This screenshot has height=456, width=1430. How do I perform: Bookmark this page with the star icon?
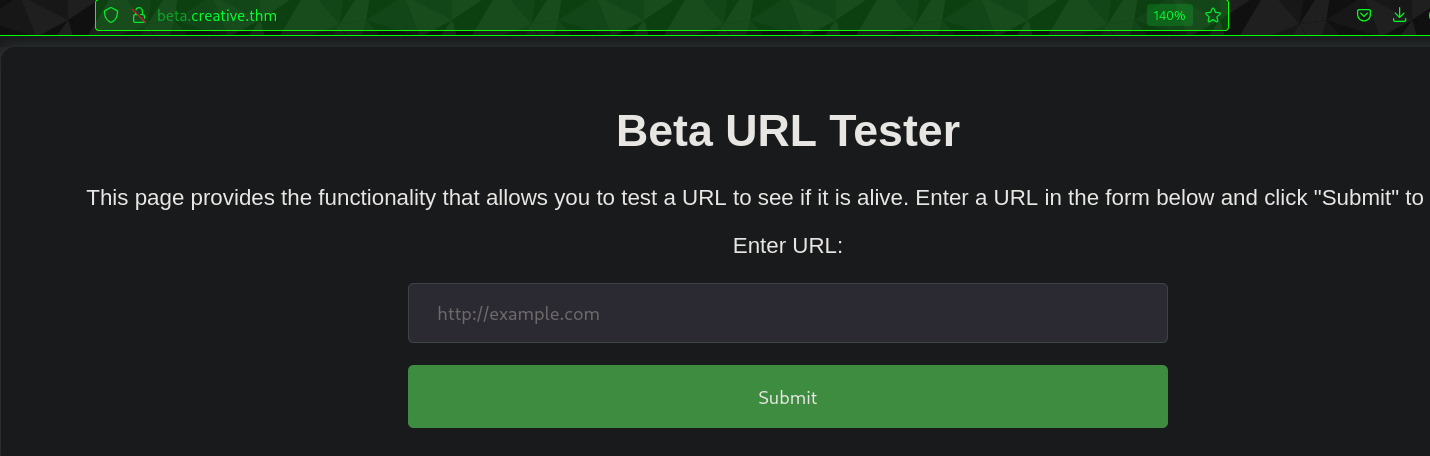1213,15
